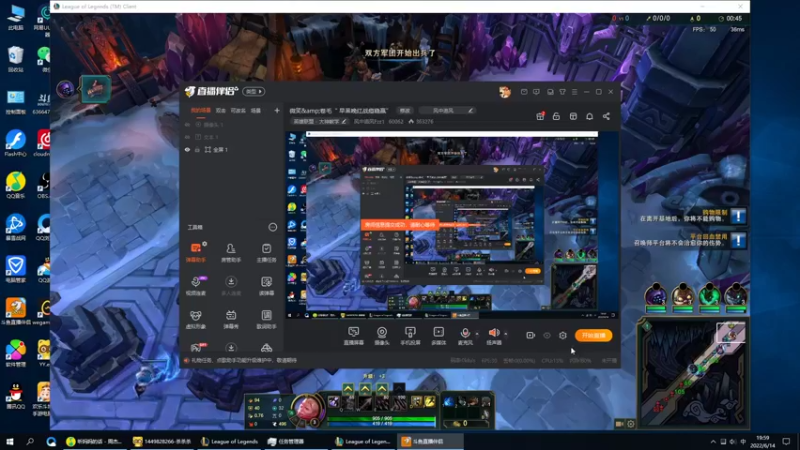Click the unlock padlock icon in room toolbar
Screen dimensions: 800x450
tap(556, 116)
